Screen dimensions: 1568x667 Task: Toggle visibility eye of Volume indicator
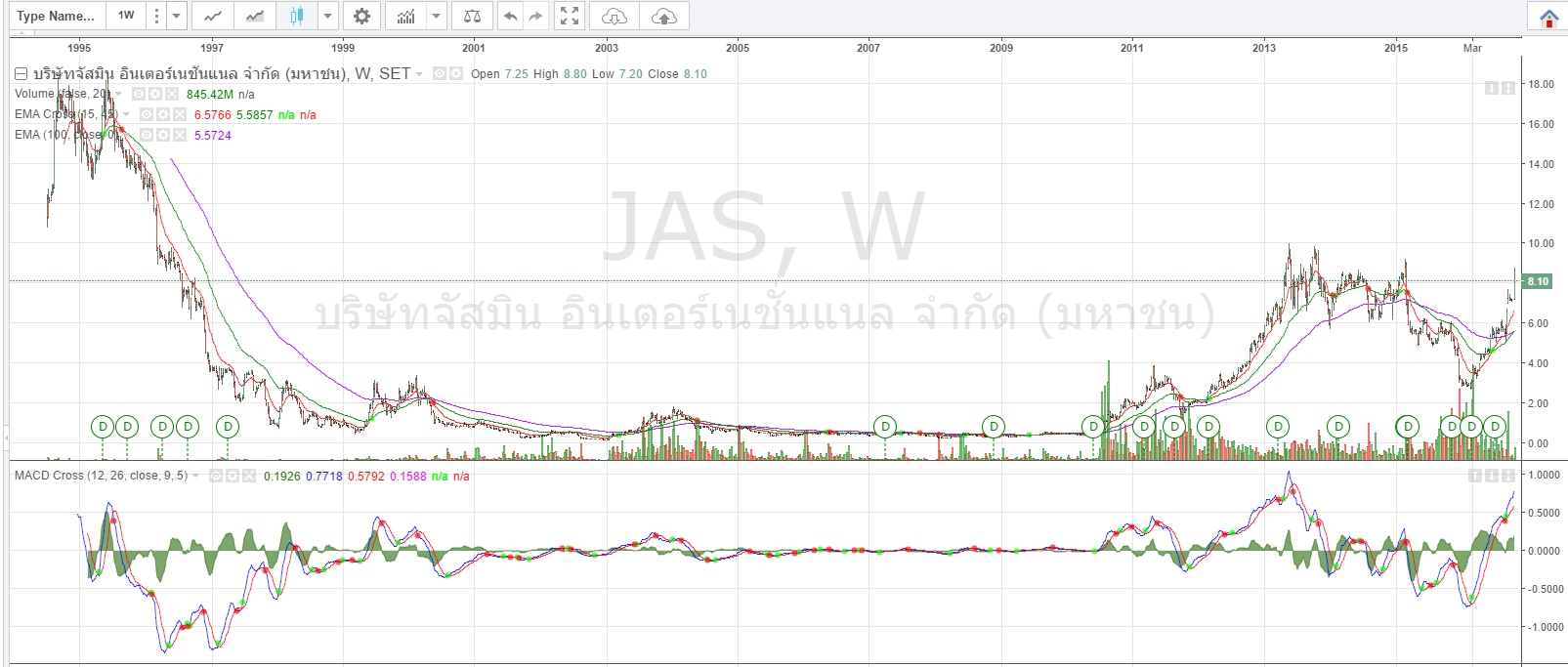(139, 94)
